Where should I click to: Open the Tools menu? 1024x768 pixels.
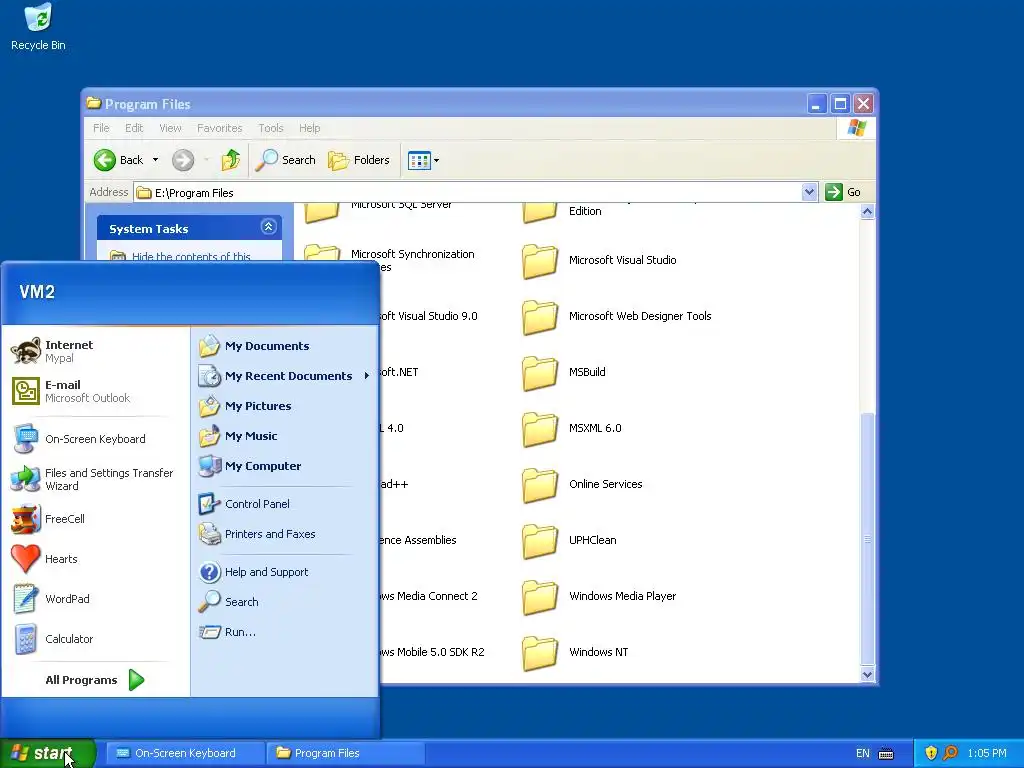click(270, 128)
